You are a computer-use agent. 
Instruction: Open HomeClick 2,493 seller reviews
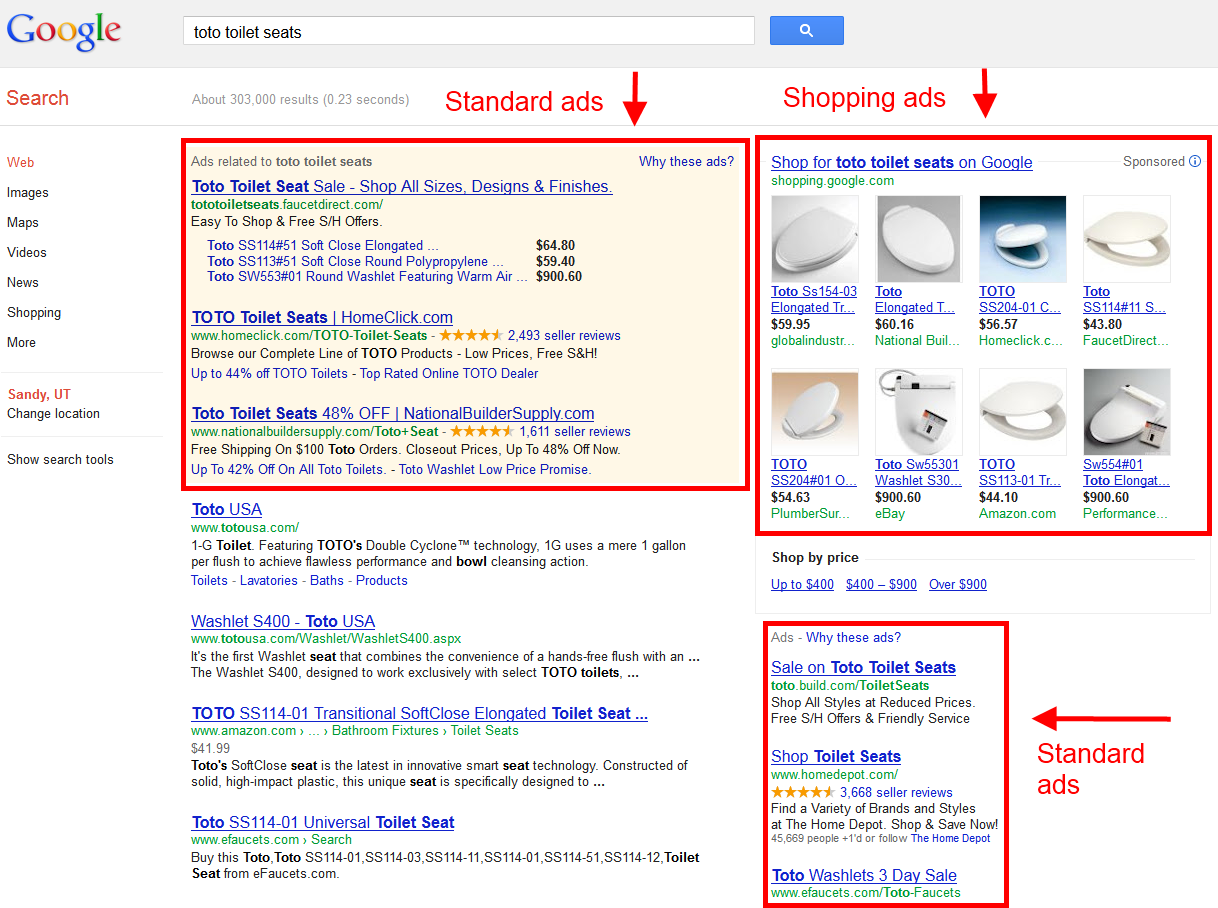coord(564,335)
